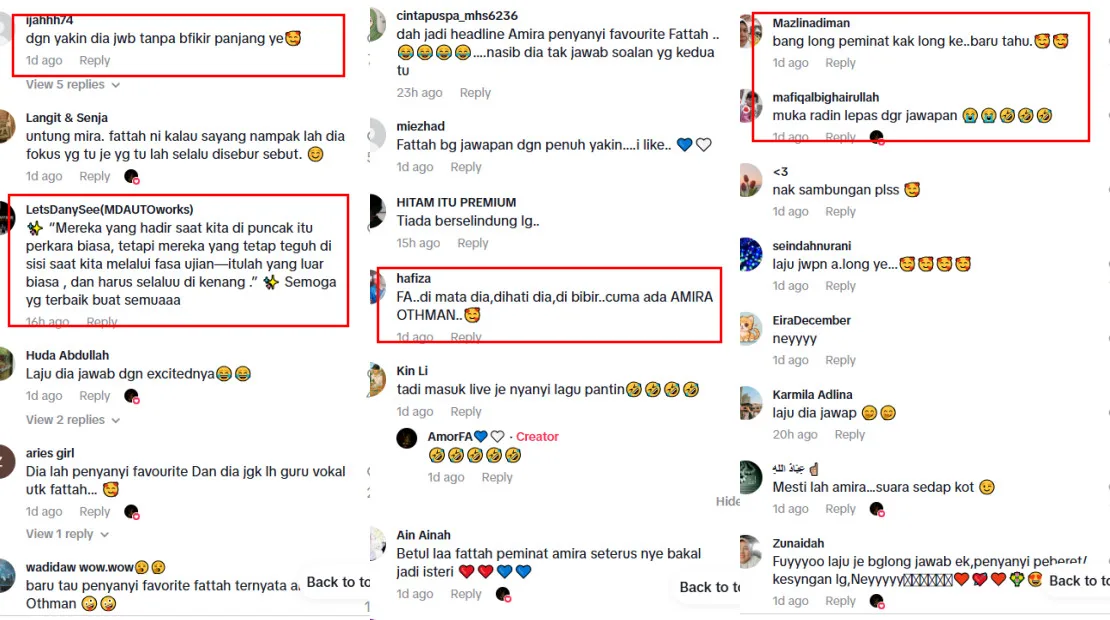Click creator-liked badge on Langit & Senja comment
Image resolution: width=1110 pixels, height=620 pixels.
132,176
